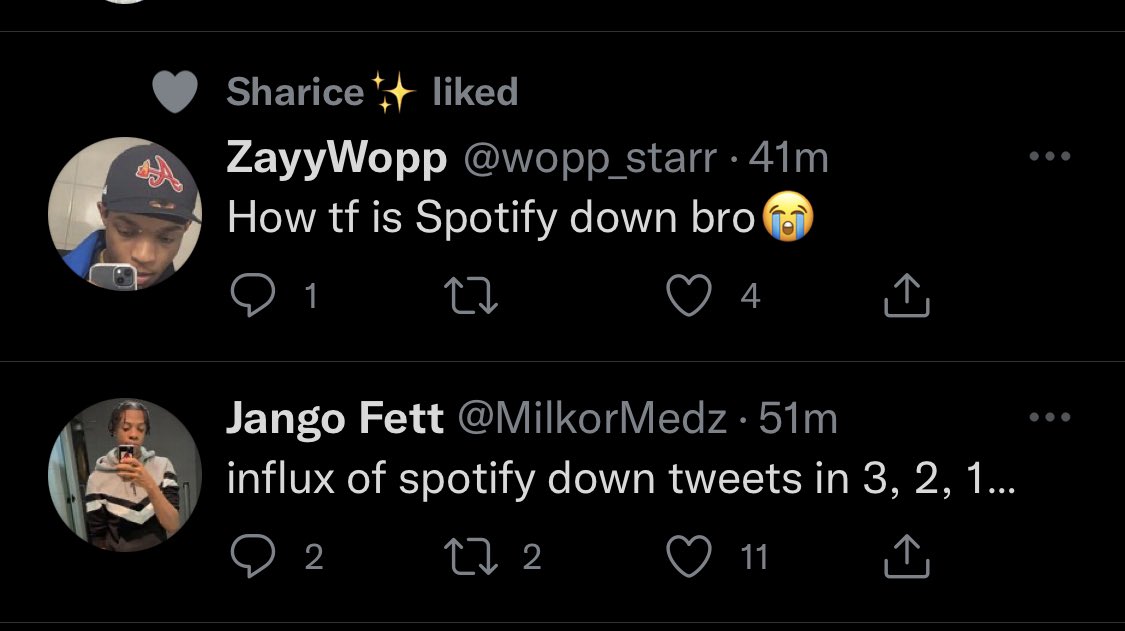This screenshot has height=631, width=1125.
Task: Share ZayyWopp's tweet via share icon
Action: pyautogui.click(x=908, y=296)
